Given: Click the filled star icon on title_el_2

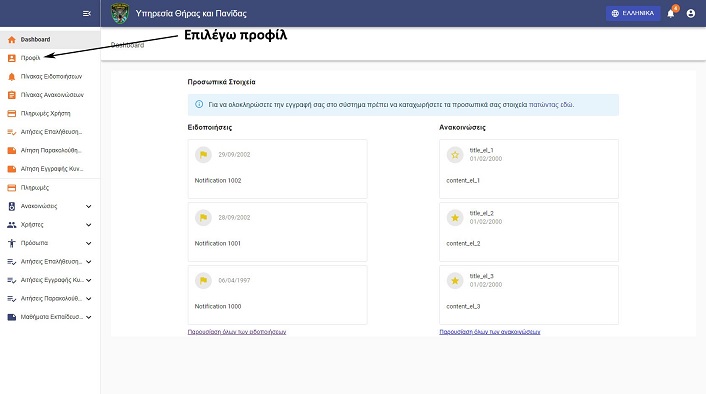Looking at the screenshot, I should [x=455, y=217].
